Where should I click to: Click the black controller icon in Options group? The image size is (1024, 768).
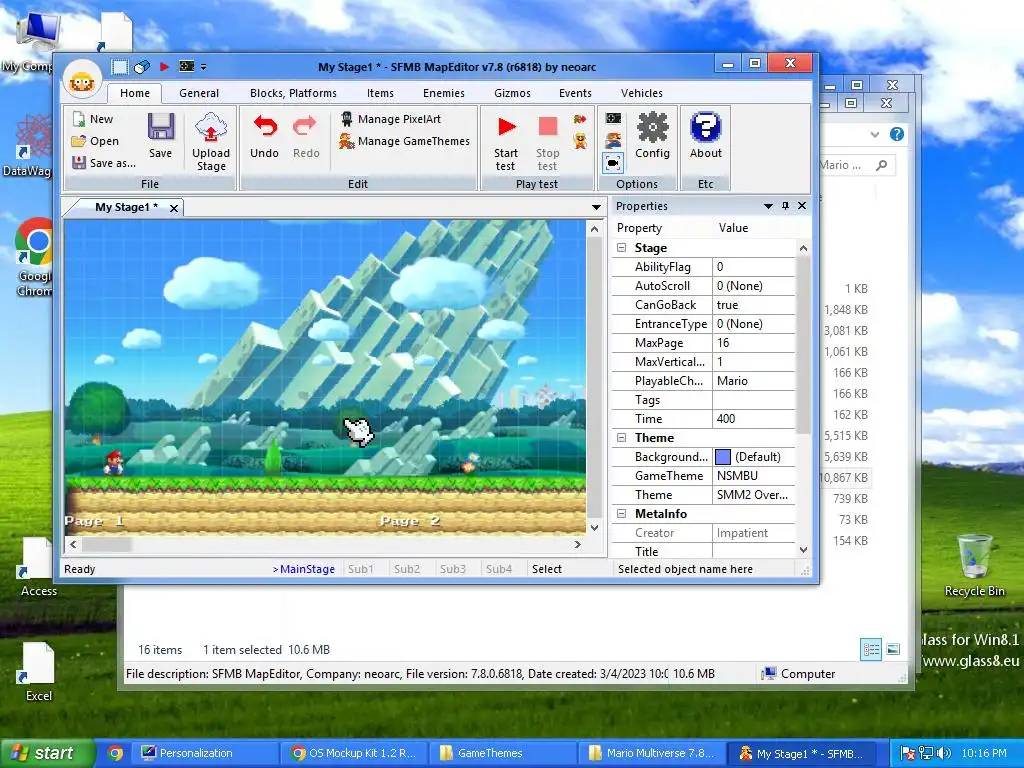613,118
